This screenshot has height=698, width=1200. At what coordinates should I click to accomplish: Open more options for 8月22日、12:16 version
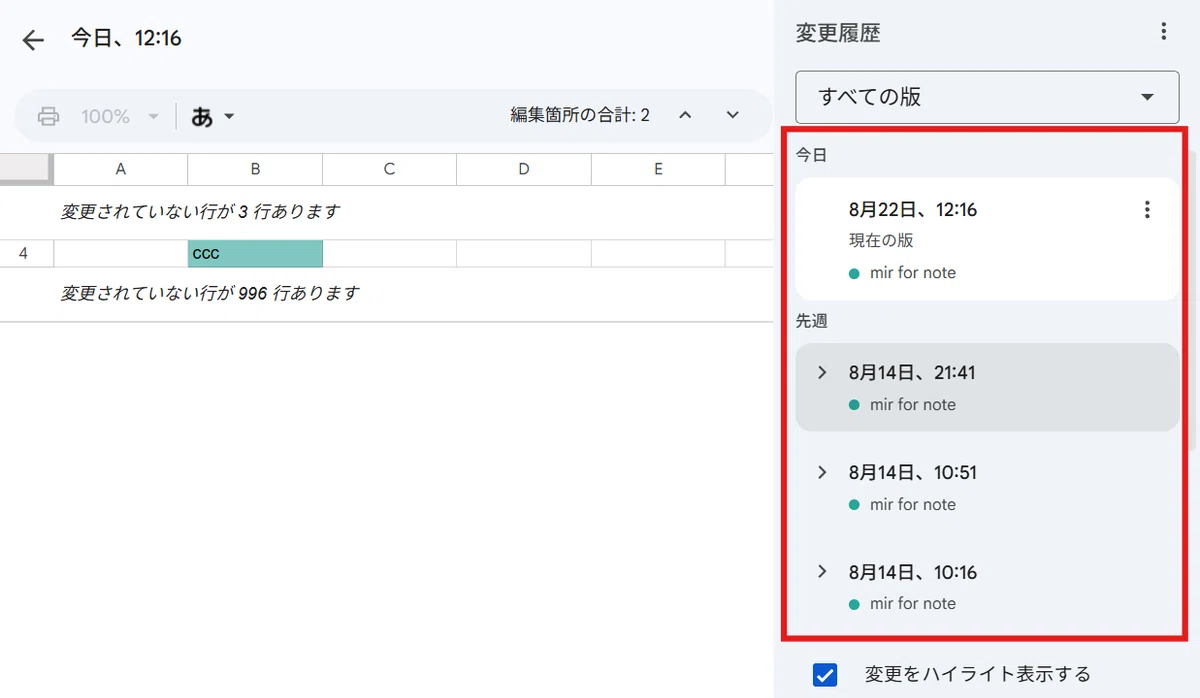click(x=1147, y=210)
